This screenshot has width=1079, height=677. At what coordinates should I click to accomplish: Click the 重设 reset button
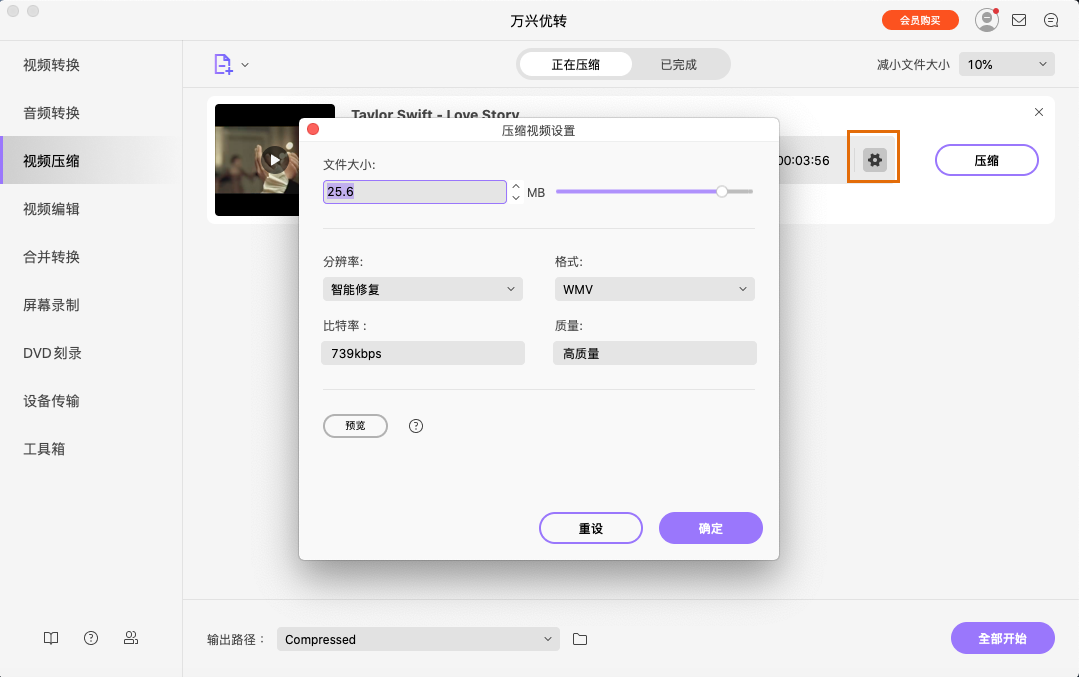click(590, 528)
